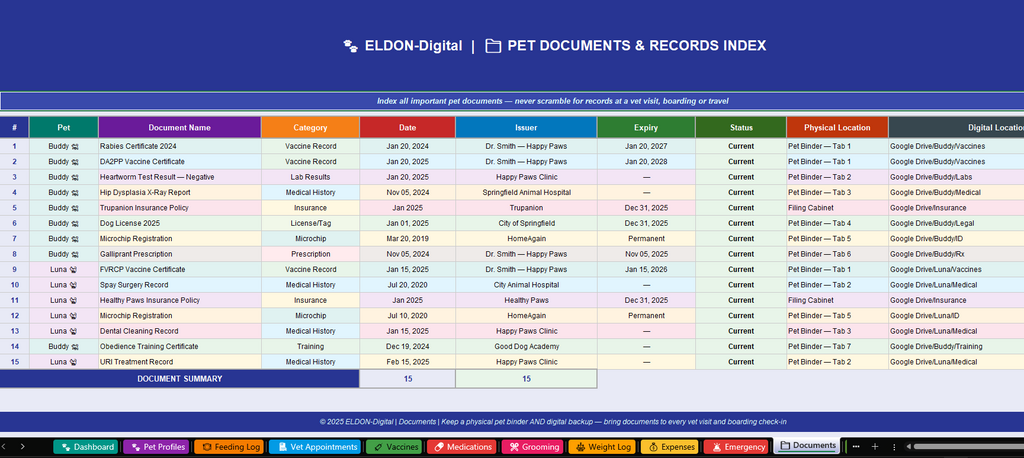The image size is (1024, 458).
Task: Click the Document Name column header
Action: coord(180,127)
